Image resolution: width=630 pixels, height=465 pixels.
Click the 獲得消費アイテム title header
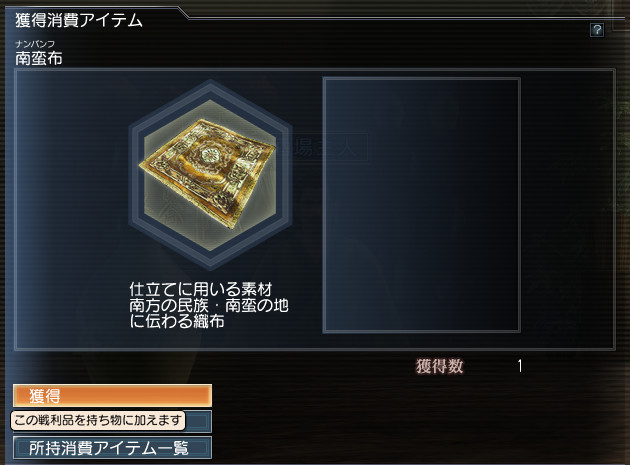coord(79,20)
